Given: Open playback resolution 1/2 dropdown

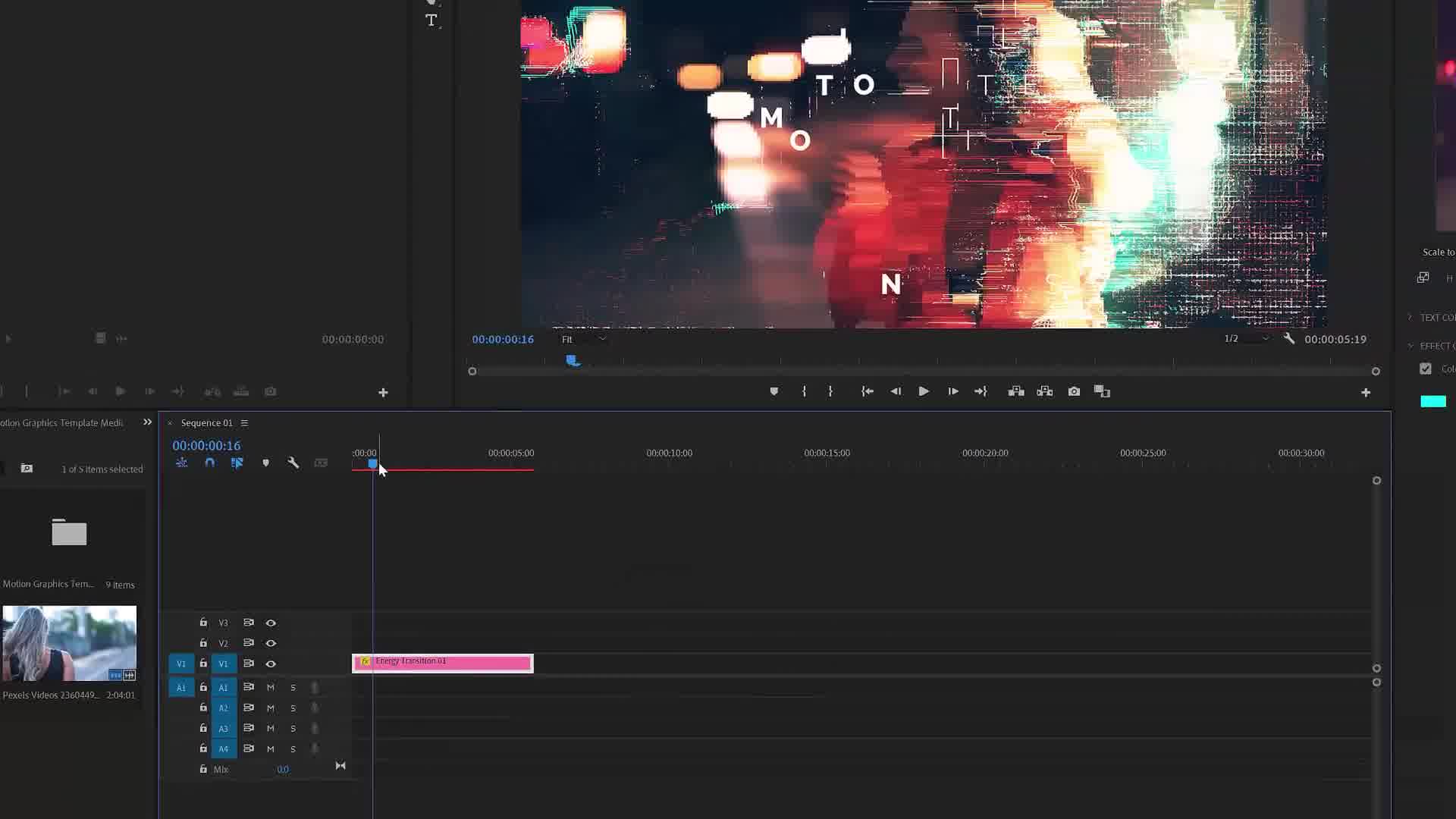Looking at the screenshot, I should [x=1247, y=339].
